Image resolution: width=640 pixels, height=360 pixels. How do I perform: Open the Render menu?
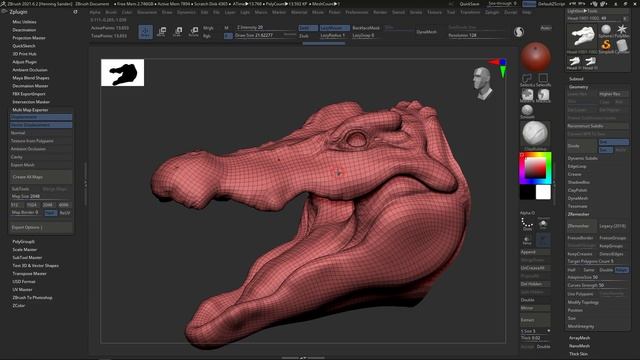click(x=380, y=12)
